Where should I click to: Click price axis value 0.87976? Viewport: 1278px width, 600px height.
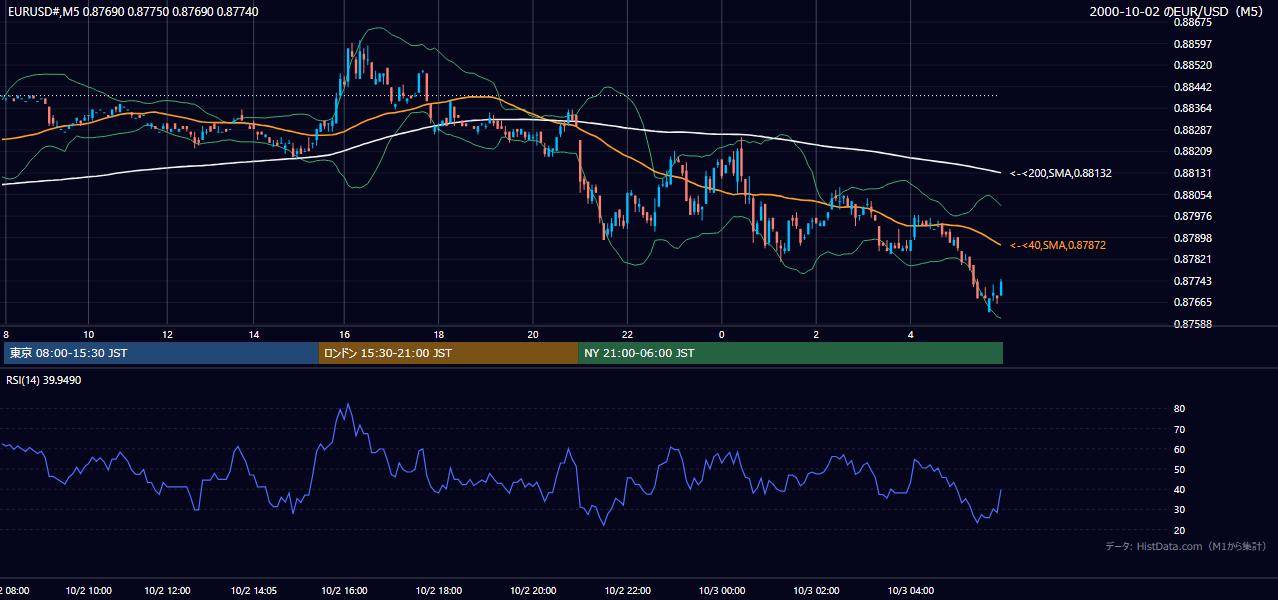click(x=1192, y=216)
